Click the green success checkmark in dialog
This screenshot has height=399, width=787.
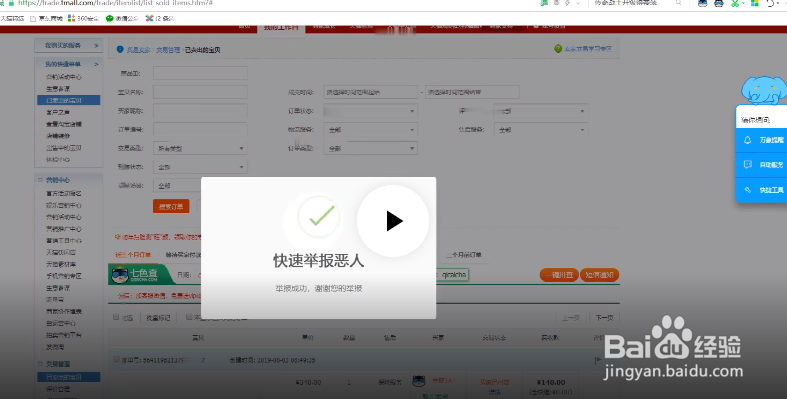pyautogui.click(x=319, y=216)
